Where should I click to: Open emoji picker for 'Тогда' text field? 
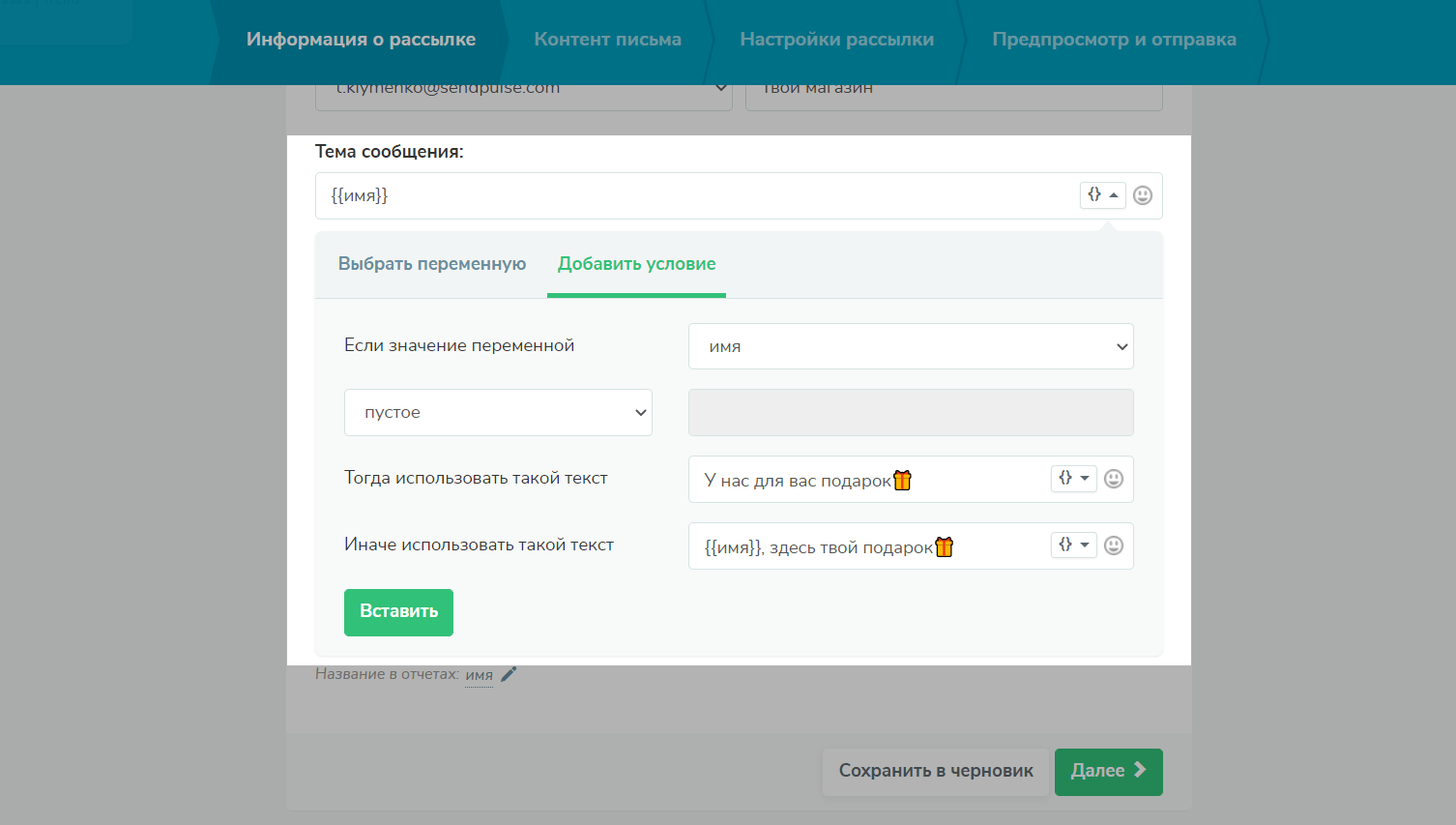pyautogui.click(x=1113, y=479)
